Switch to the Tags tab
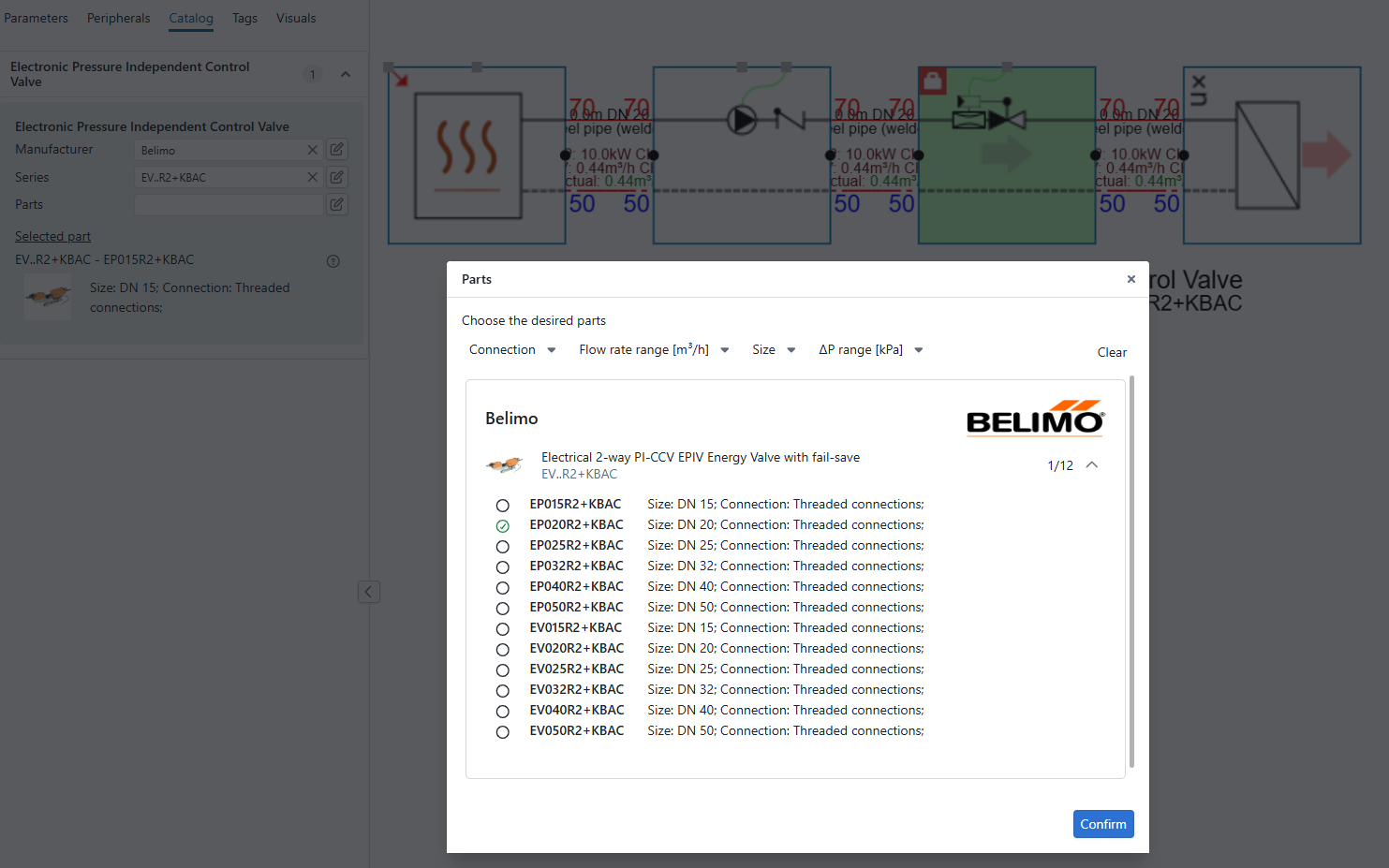The width and height of the screenshot is (1389, 868). [244, 18]
